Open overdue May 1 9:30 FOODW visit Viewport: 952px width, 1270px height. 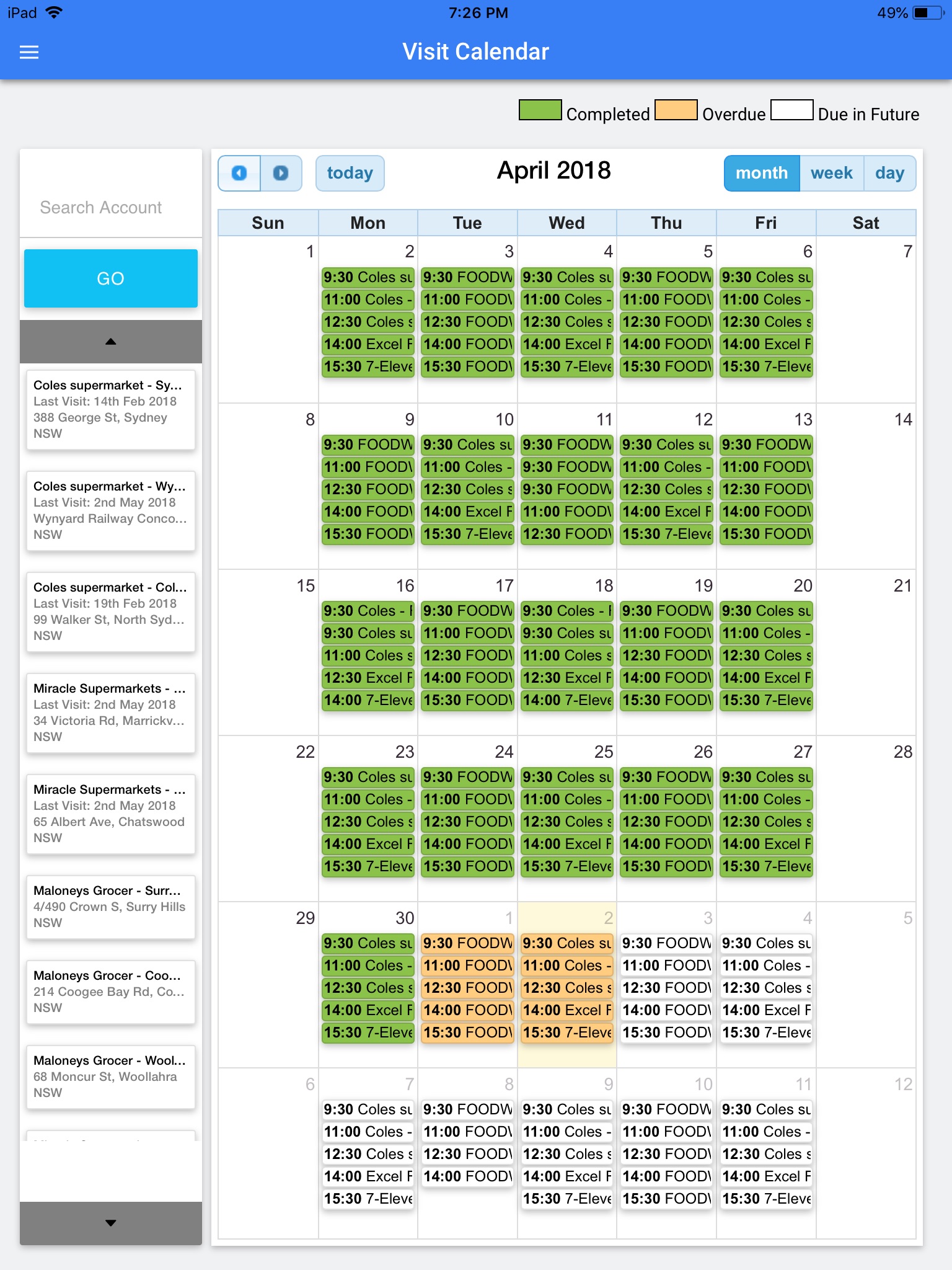tap(468, 943)
